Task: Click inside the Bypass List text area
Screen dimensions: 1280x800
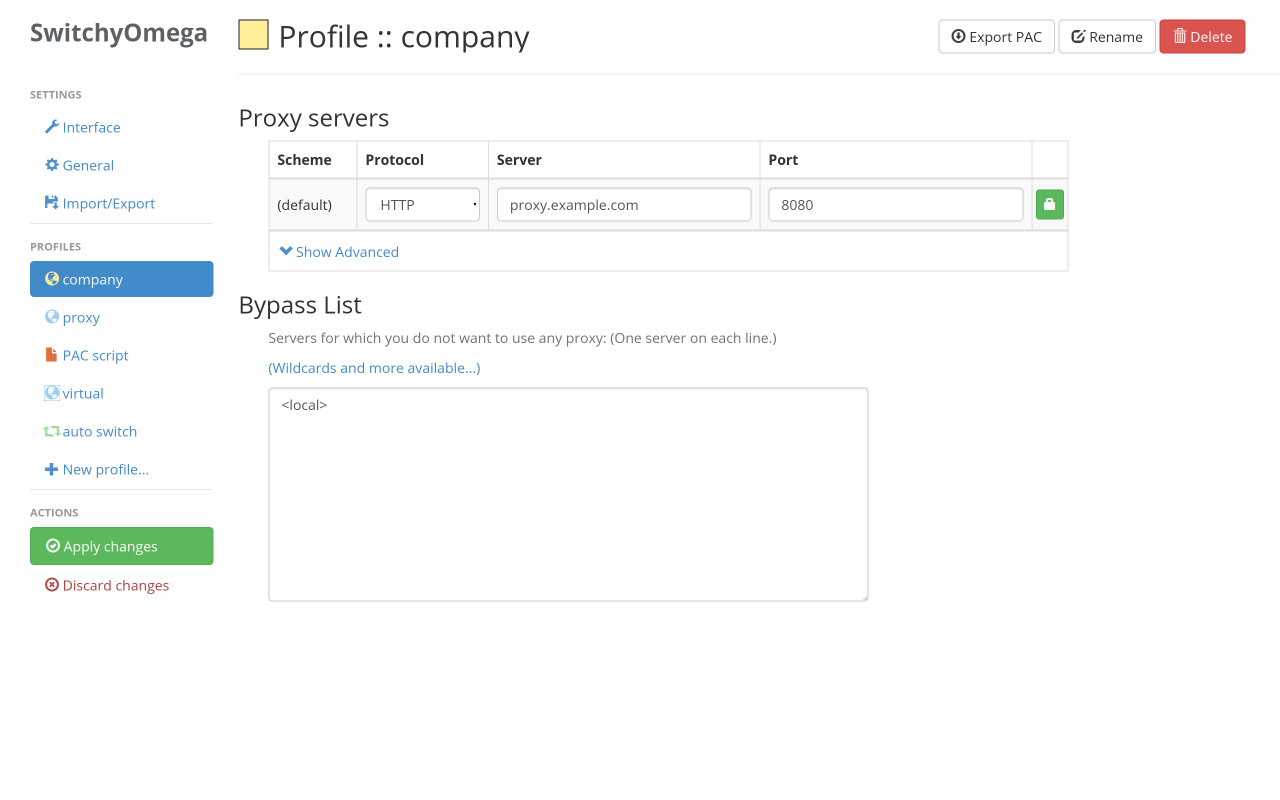Action: (568, 494)
